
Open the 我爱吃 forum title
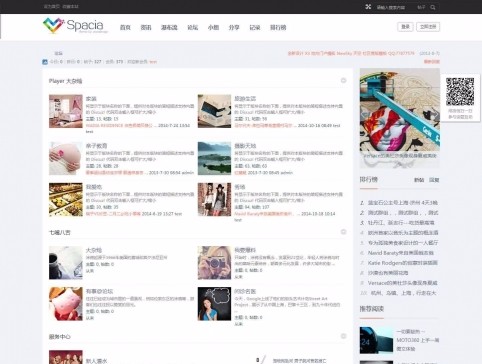(x=94, y=187)
